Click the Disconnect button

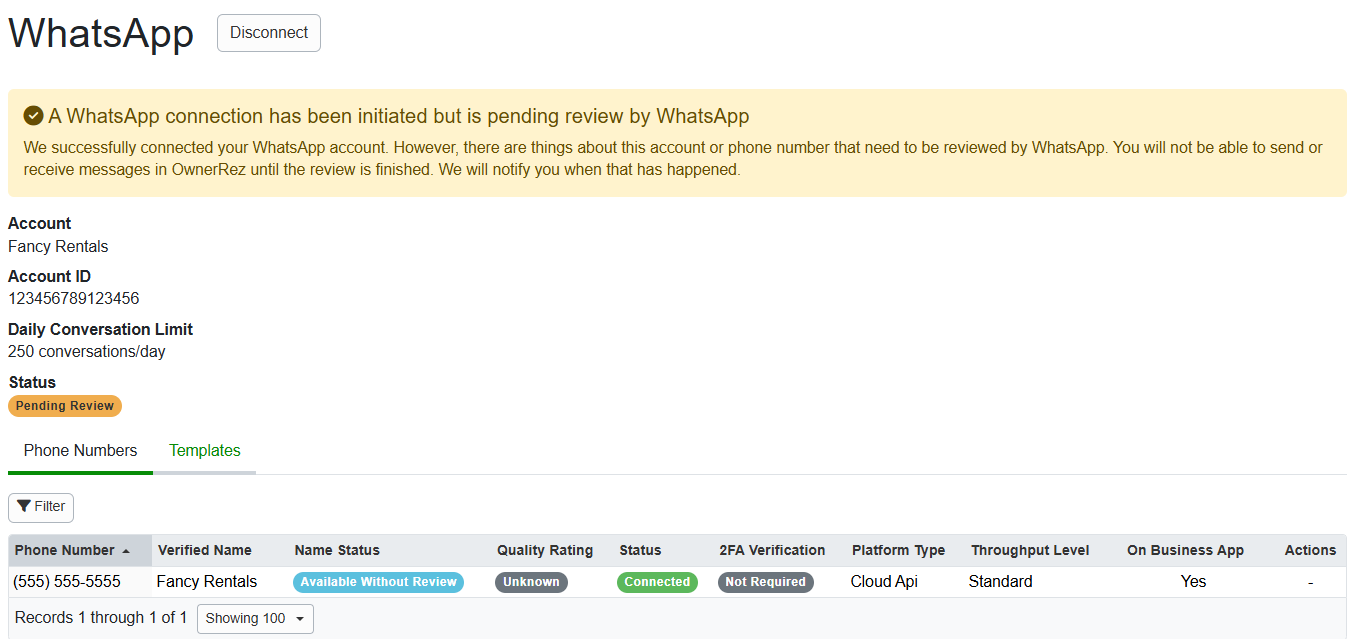point(268,32)
